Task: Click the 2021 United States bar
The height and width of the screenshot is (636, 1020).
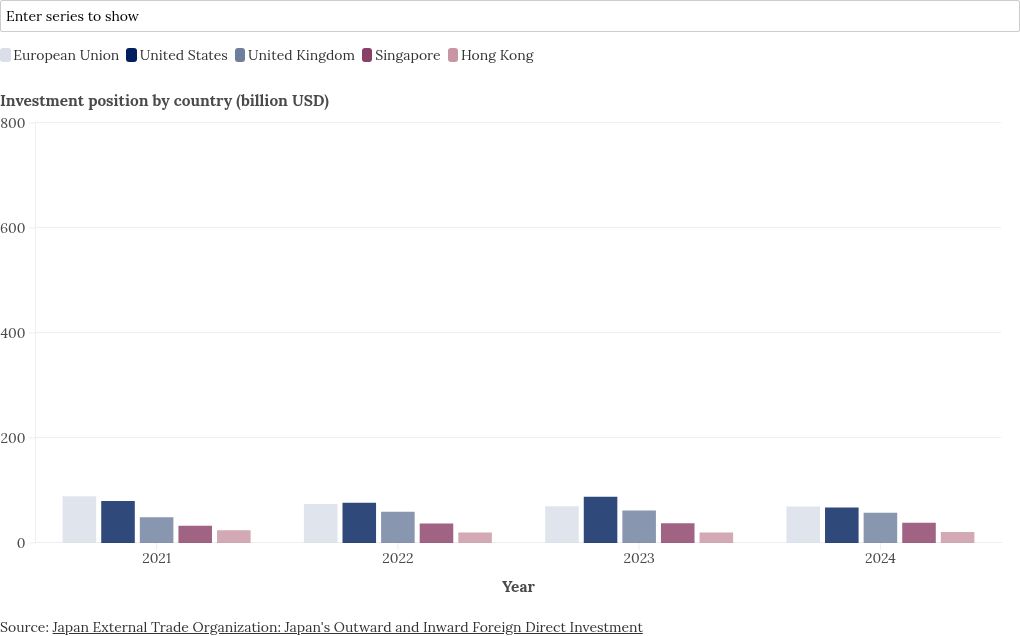Action: [x=118, y=522]
